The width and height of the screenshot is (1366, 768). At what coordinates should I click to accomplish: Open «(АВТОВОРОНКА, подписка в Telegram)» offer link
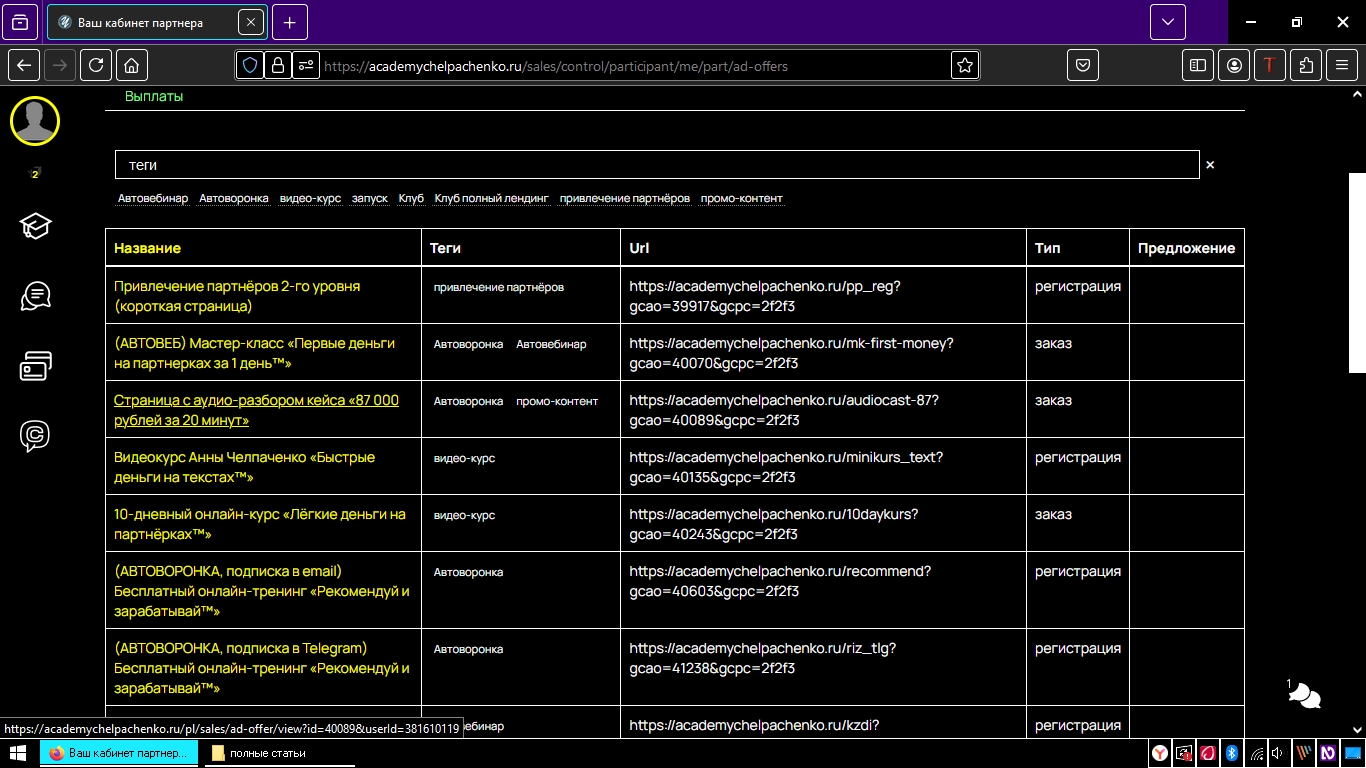[262, 668]
